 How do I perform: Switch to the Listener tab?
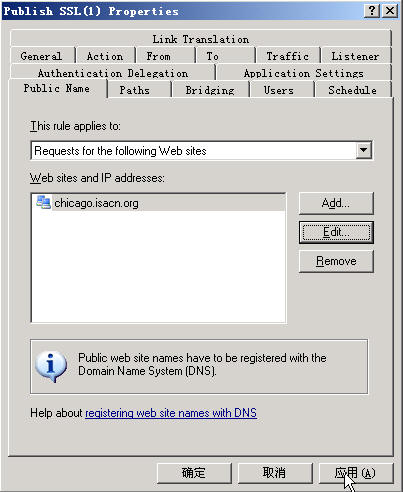coord(355,56)
